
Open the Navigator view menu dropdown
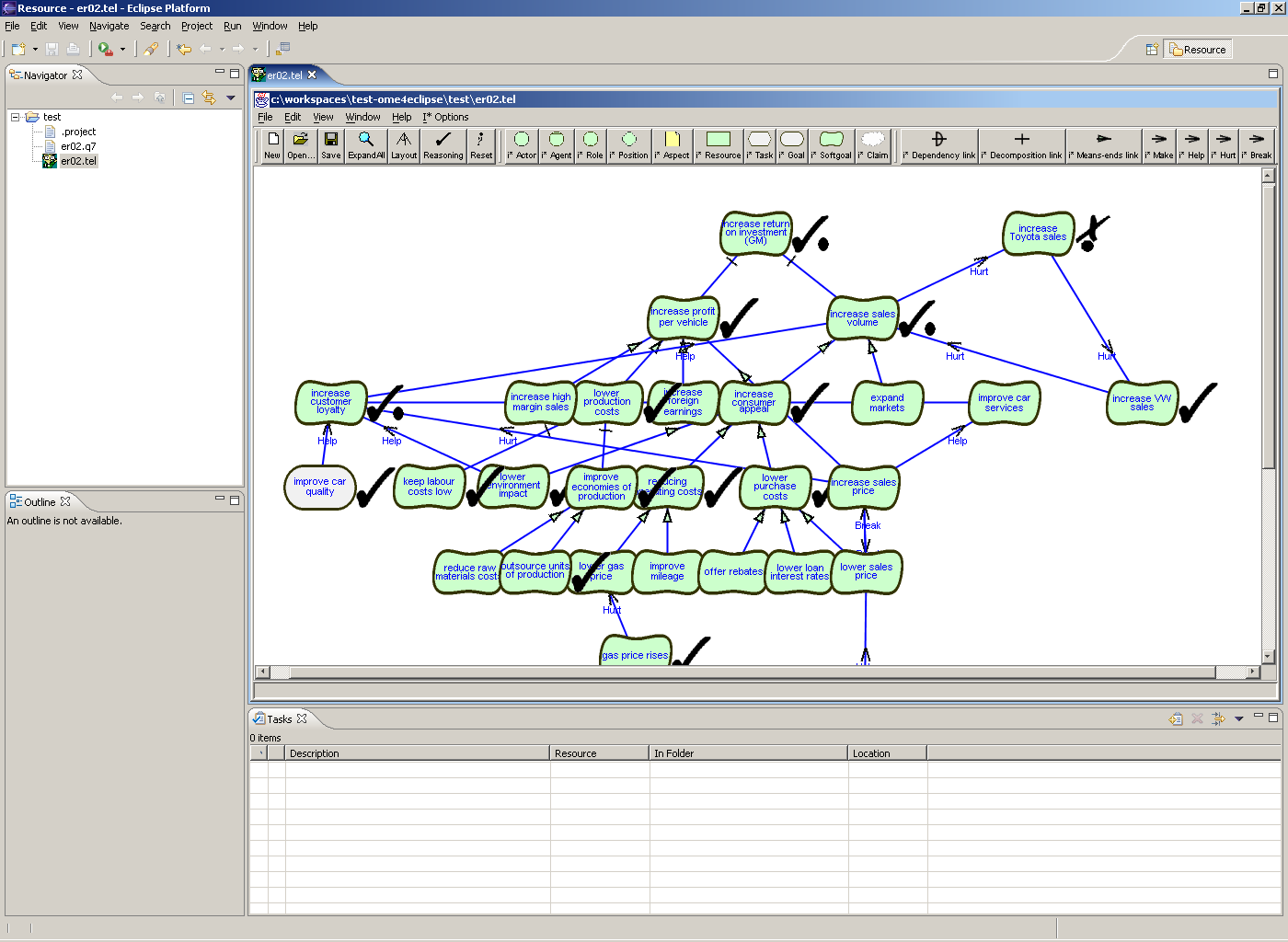[x=231, y=97]
